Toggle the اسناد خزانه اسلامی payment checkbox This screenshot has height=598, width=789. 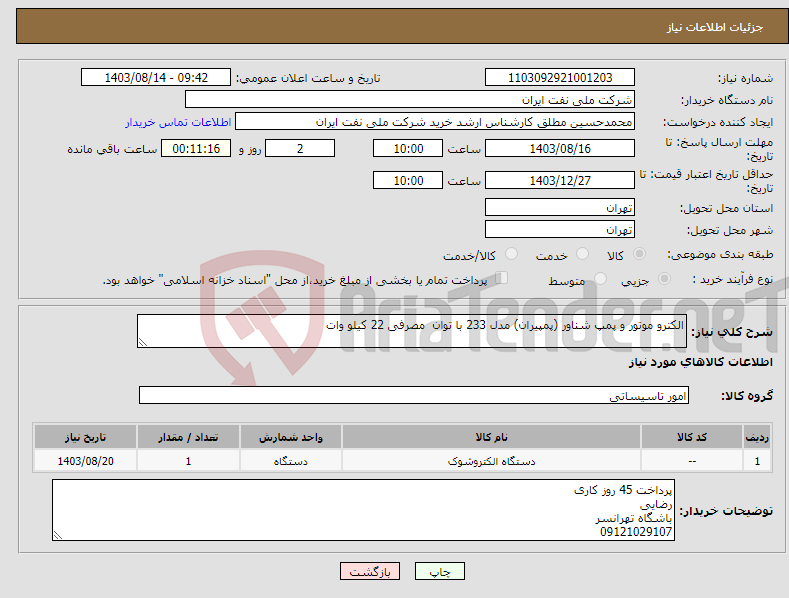(x=501, y=278)
